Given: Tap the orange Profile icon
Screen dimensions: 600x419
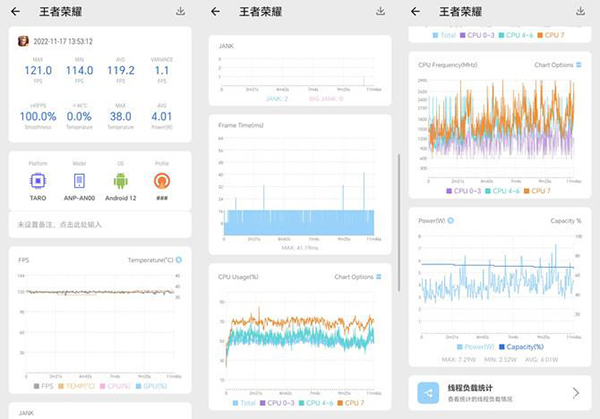Looking at the screenshot, I should (162, 181).
